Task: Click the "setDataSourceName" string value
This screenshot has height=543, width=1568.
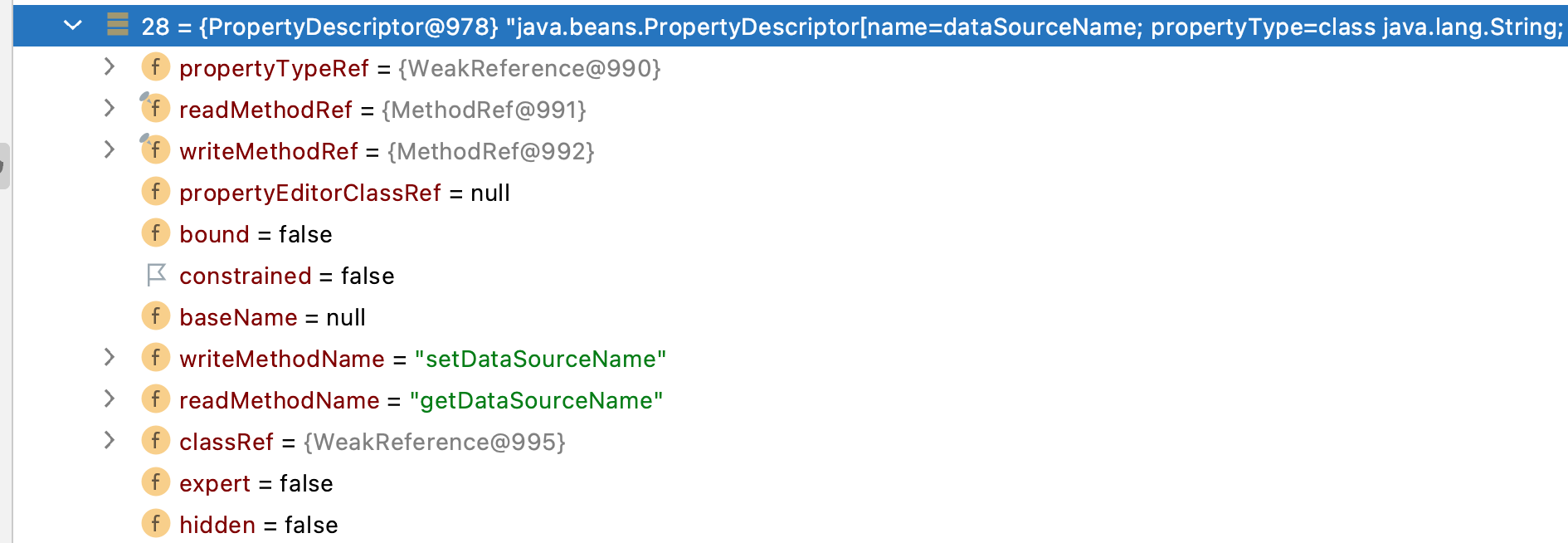Action: click(540, 359)
